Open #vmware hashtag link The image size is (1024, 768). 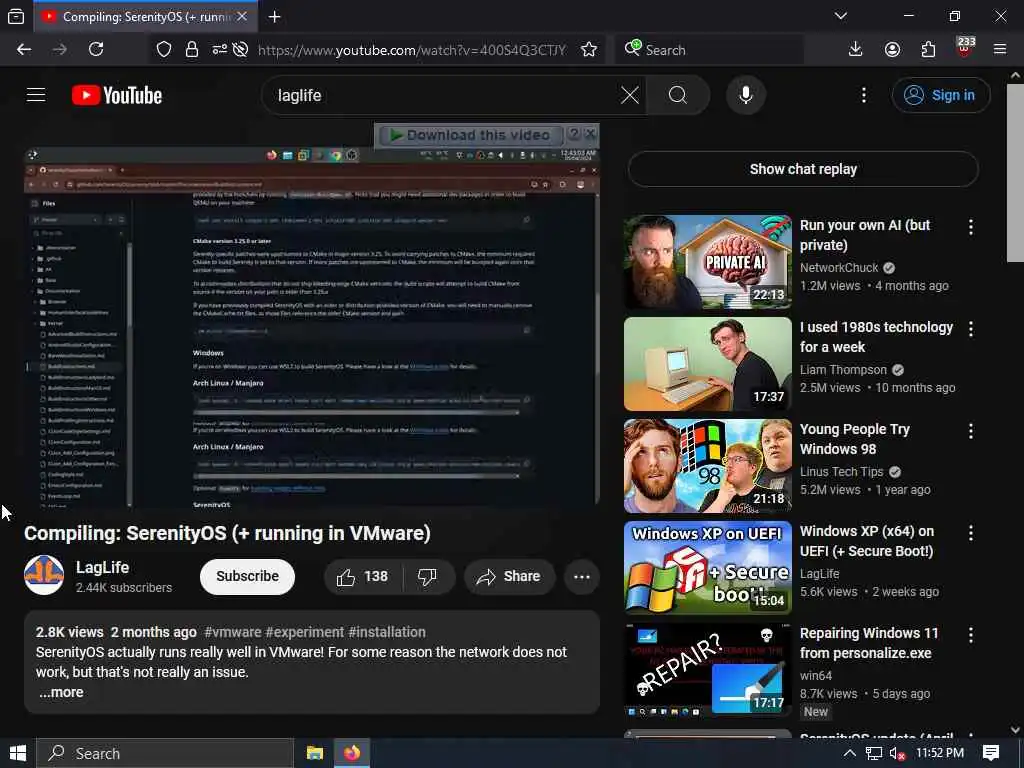coord(232,632)
